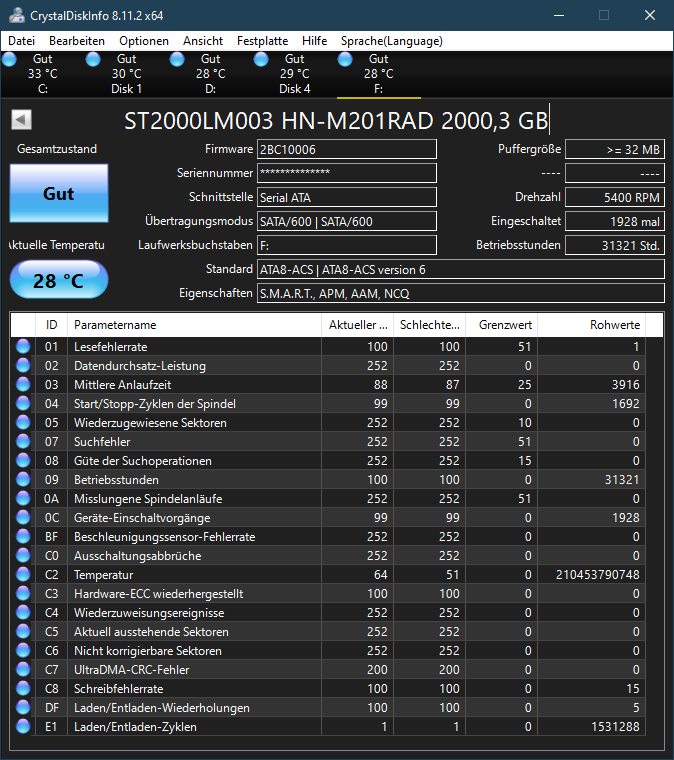The width and height of the screenshot is (674, 760).
Task: Select the Laden/Entladen-Wiederholungen row
Action: (328, 708)
